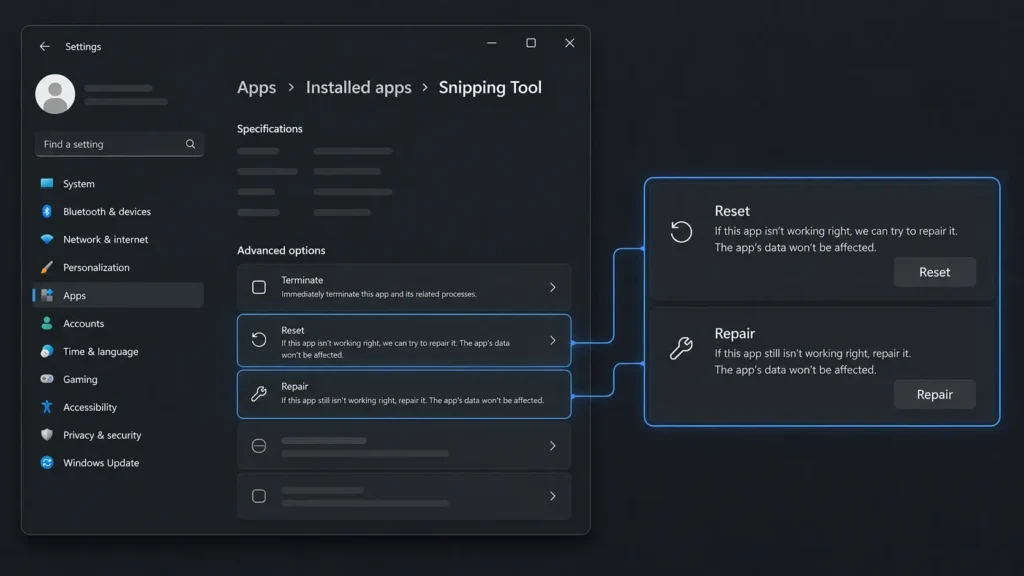Screen dimensions: 1024x576
Task: Expand the last advanced option row chevron
Action: (552, 496)
